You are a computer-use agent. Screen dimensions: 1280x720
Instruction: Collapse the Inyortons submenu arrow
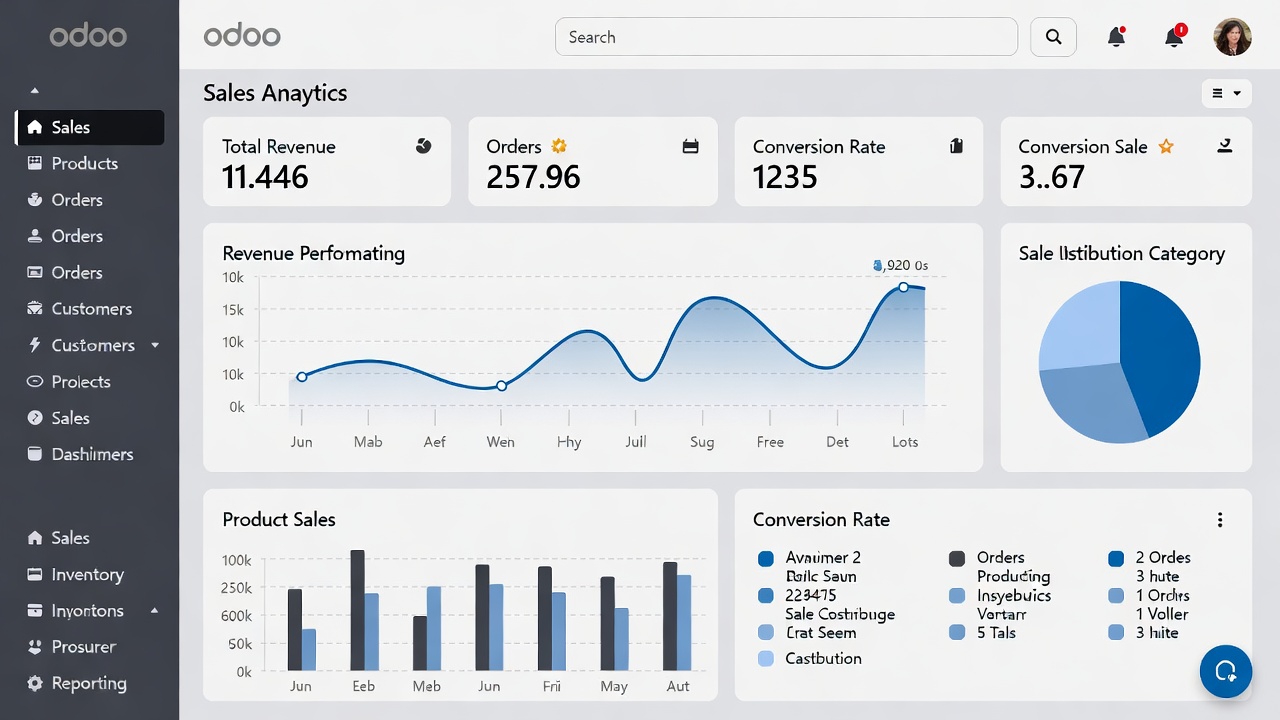pos(154,610)
